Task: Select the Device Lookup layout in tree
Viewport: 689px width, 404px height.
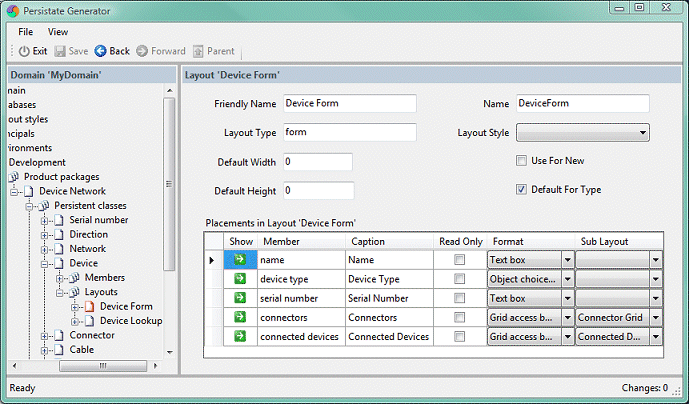Action: pyautogui.click(x=131, y=321)
